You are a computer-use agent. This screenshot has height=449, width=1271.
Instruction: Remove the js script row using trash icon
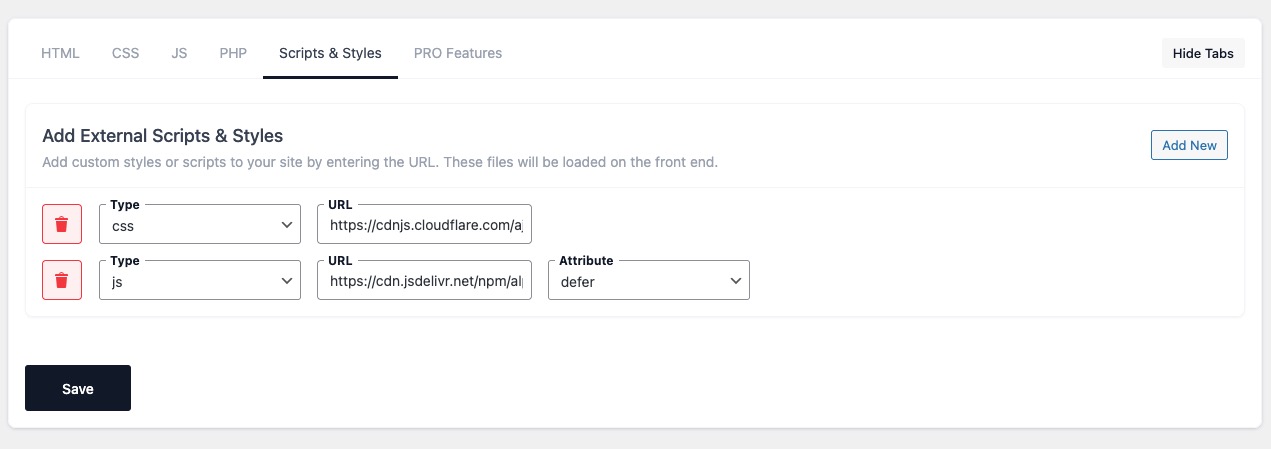click(x=62, y=280)
